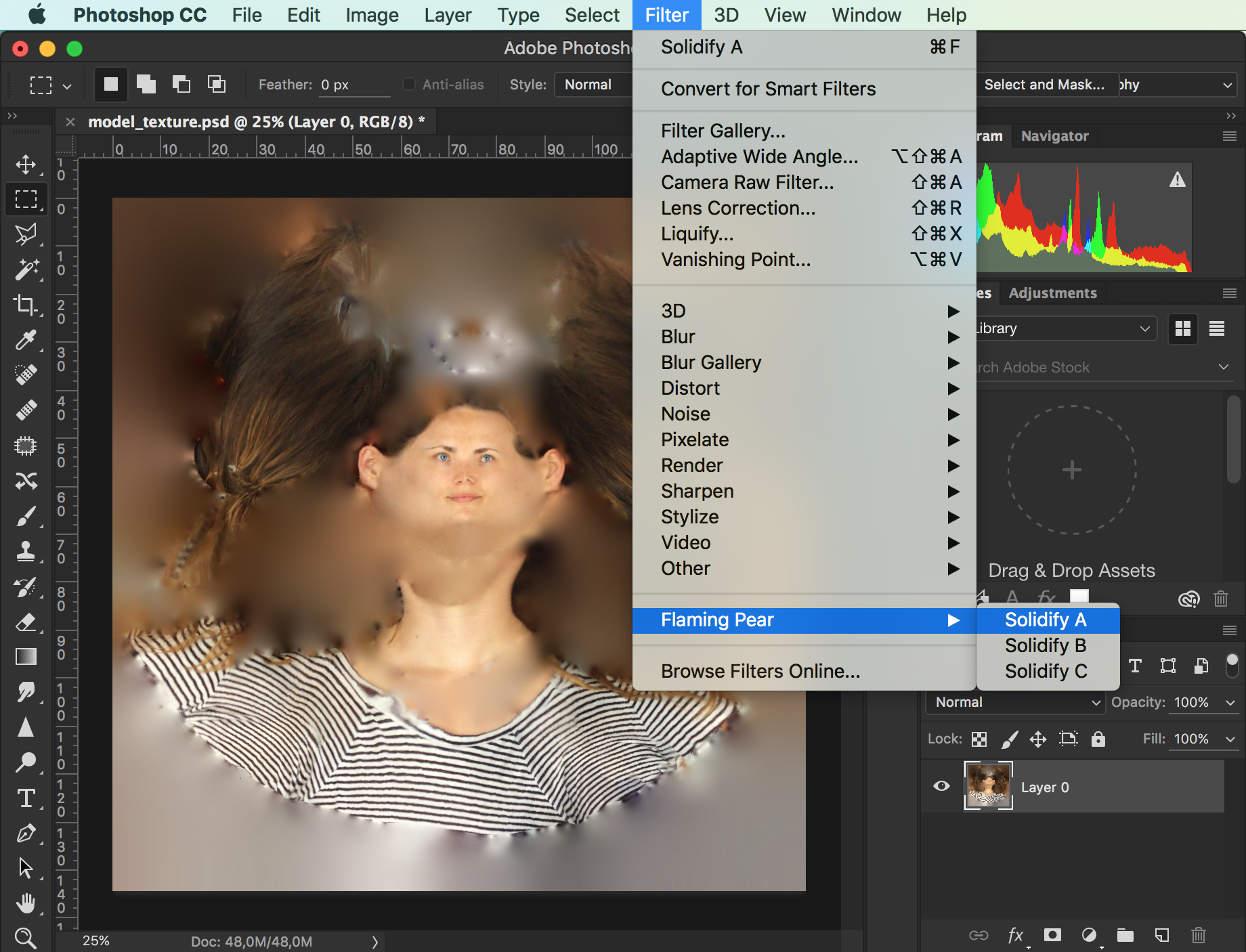Select the Eyedropper tool
This screenshot has height=952, width=1246.
pos(26,340)
